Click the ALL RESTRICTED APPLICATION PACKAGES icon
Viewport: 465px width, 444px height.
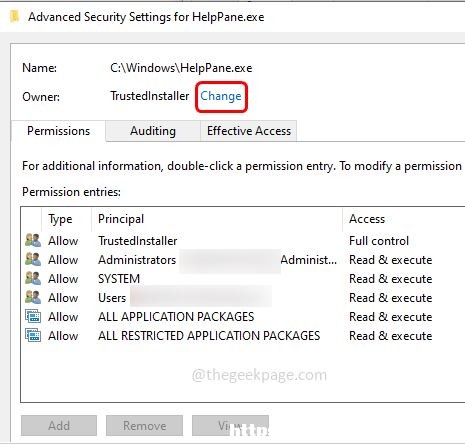33,335
